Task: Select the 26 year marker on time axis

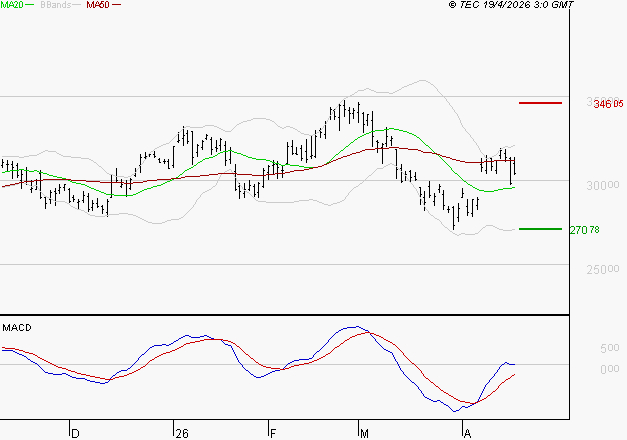Action: click(x=181, y=433)
